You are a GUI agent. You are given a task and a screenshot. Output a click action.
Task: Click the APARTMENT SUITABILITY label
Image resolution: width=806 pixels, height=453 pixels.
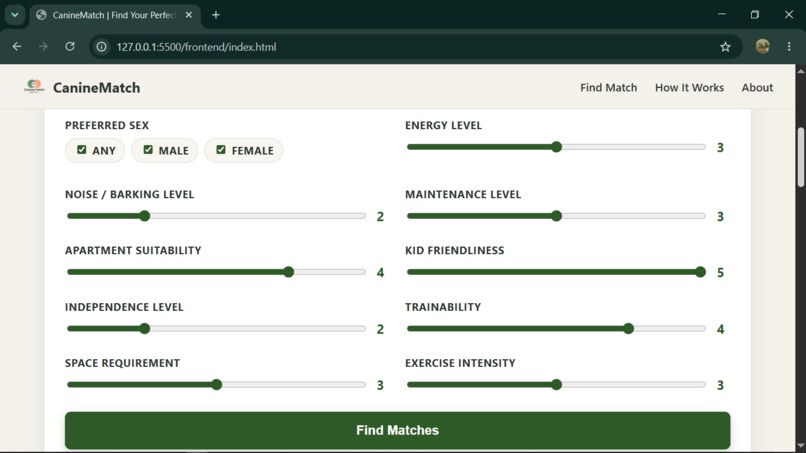pyautogui.click(x=133, y=250)
